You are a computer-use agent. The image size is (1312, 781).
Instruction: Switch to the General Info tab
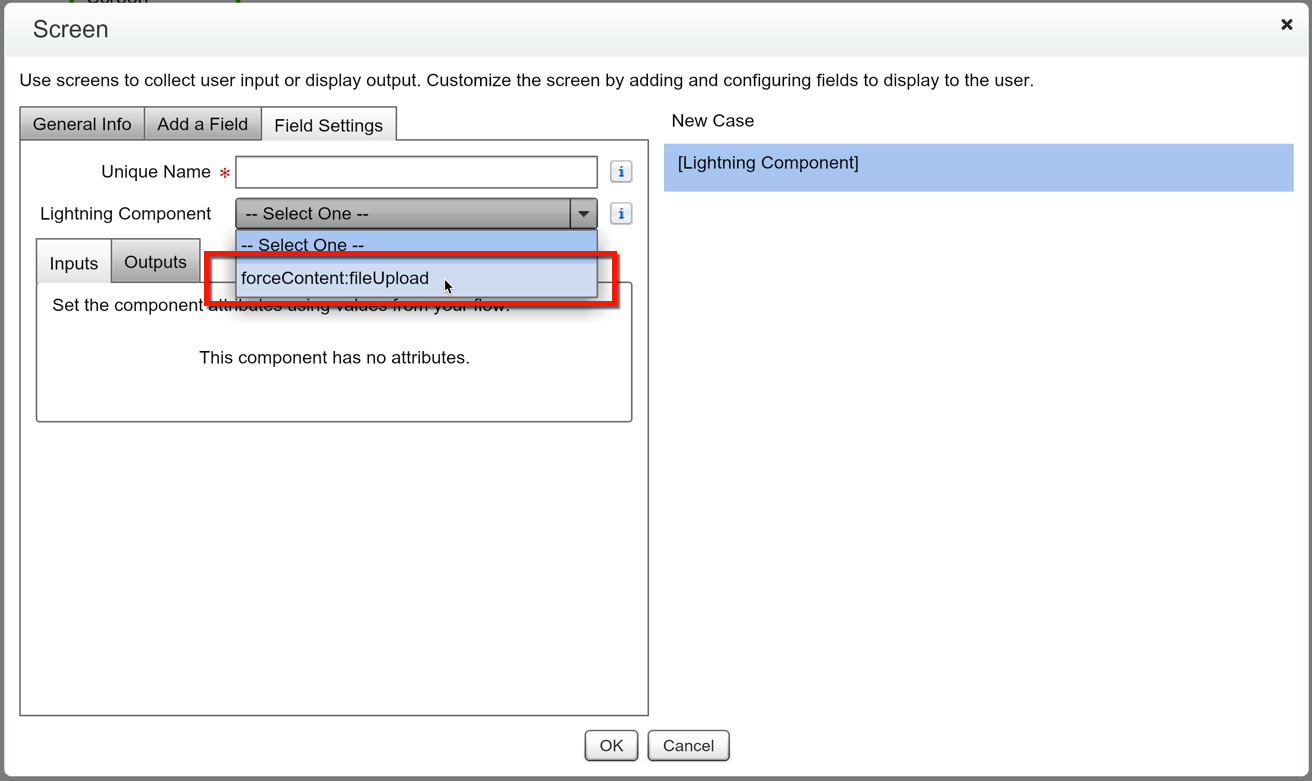point(81,123)
